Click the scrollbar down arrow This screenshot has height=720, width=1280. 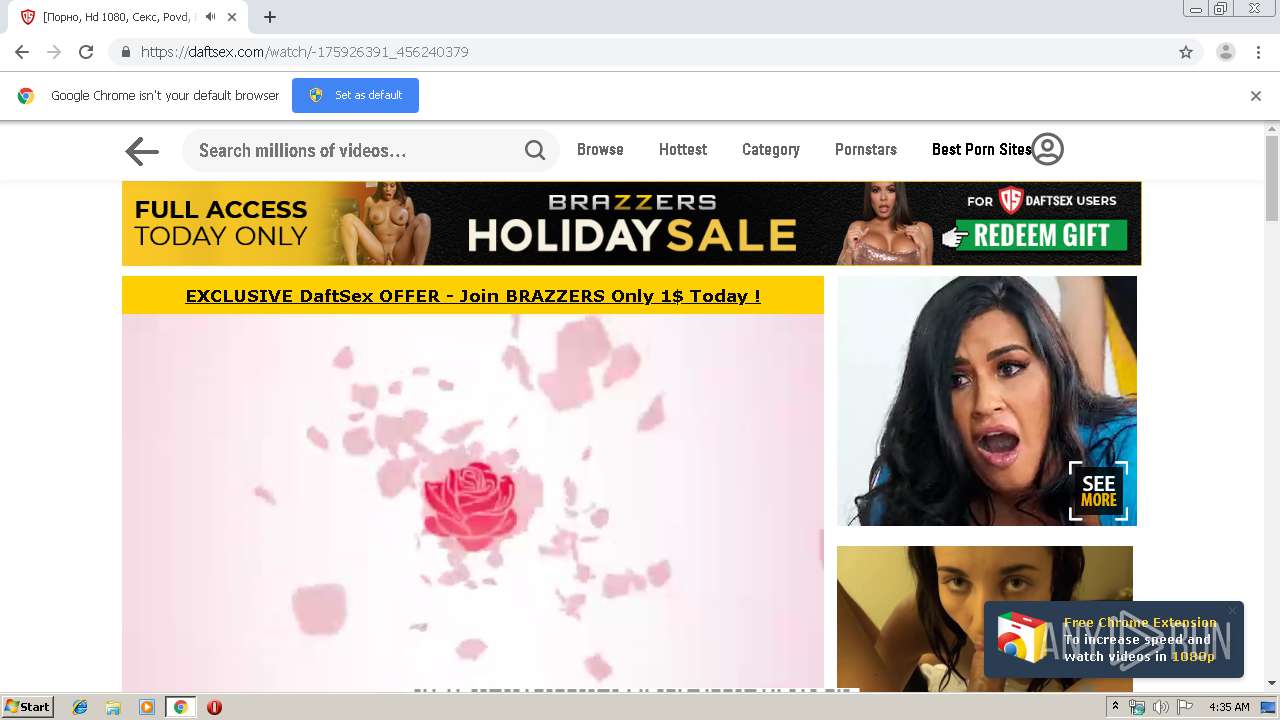click(x=1272, y=683)
